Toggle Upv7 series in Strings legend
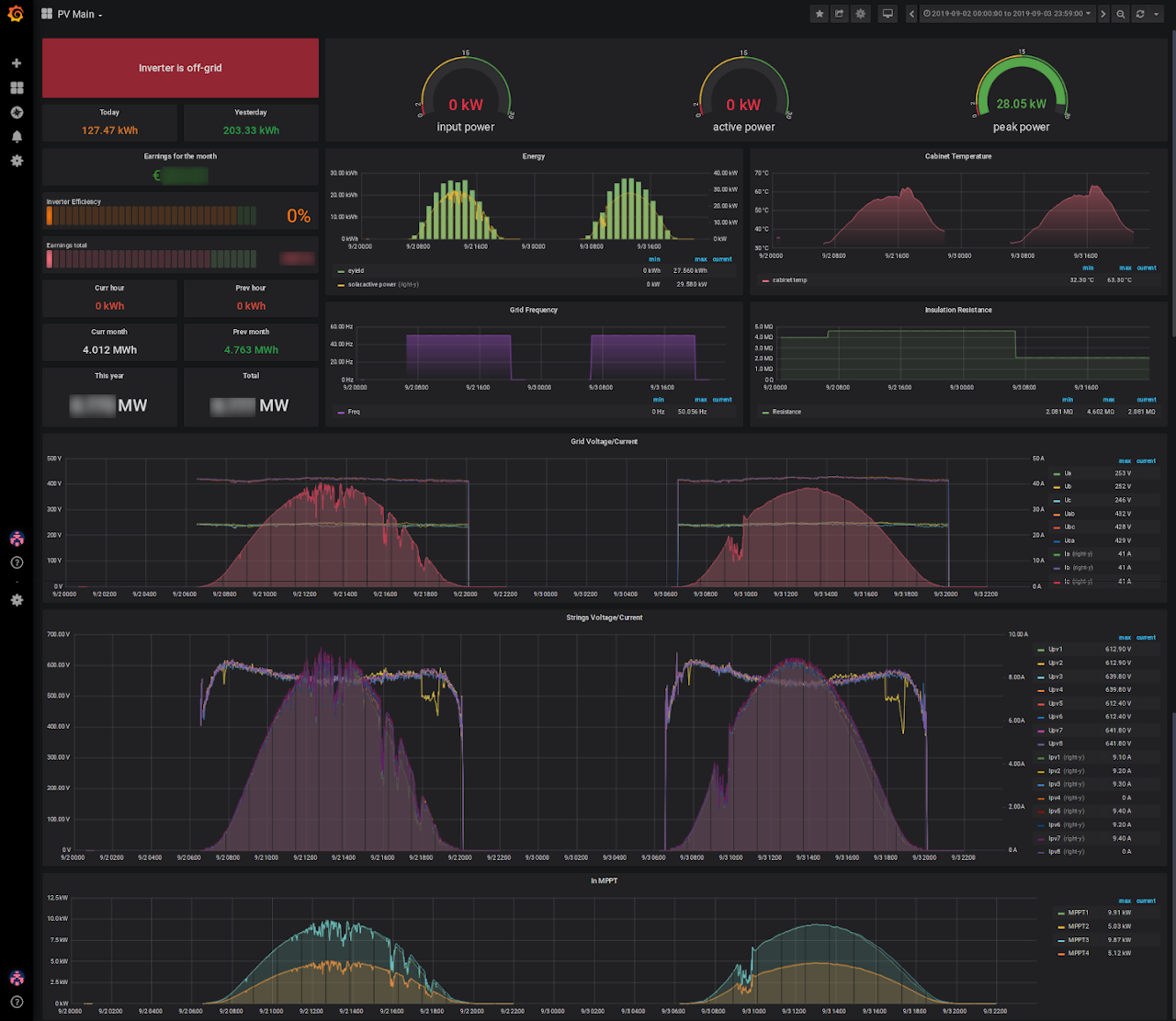This screenshot has height=1021, width=1176. tap(1056, 731)
